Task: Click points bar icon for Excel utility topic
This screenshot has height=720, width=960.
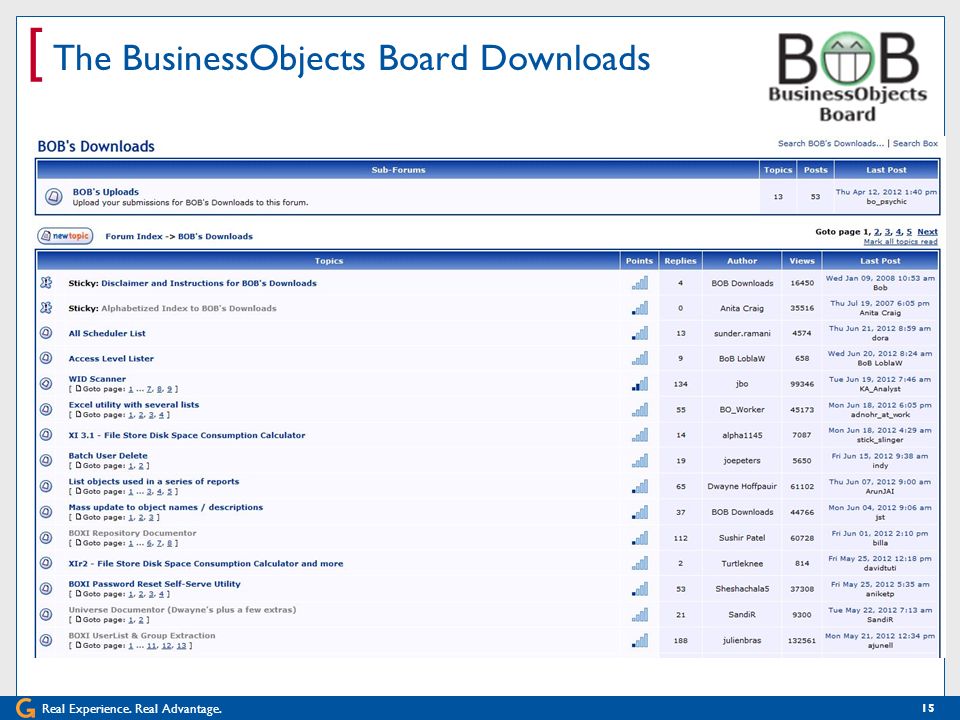Action: pyautogui.click(x=640, y=409)
